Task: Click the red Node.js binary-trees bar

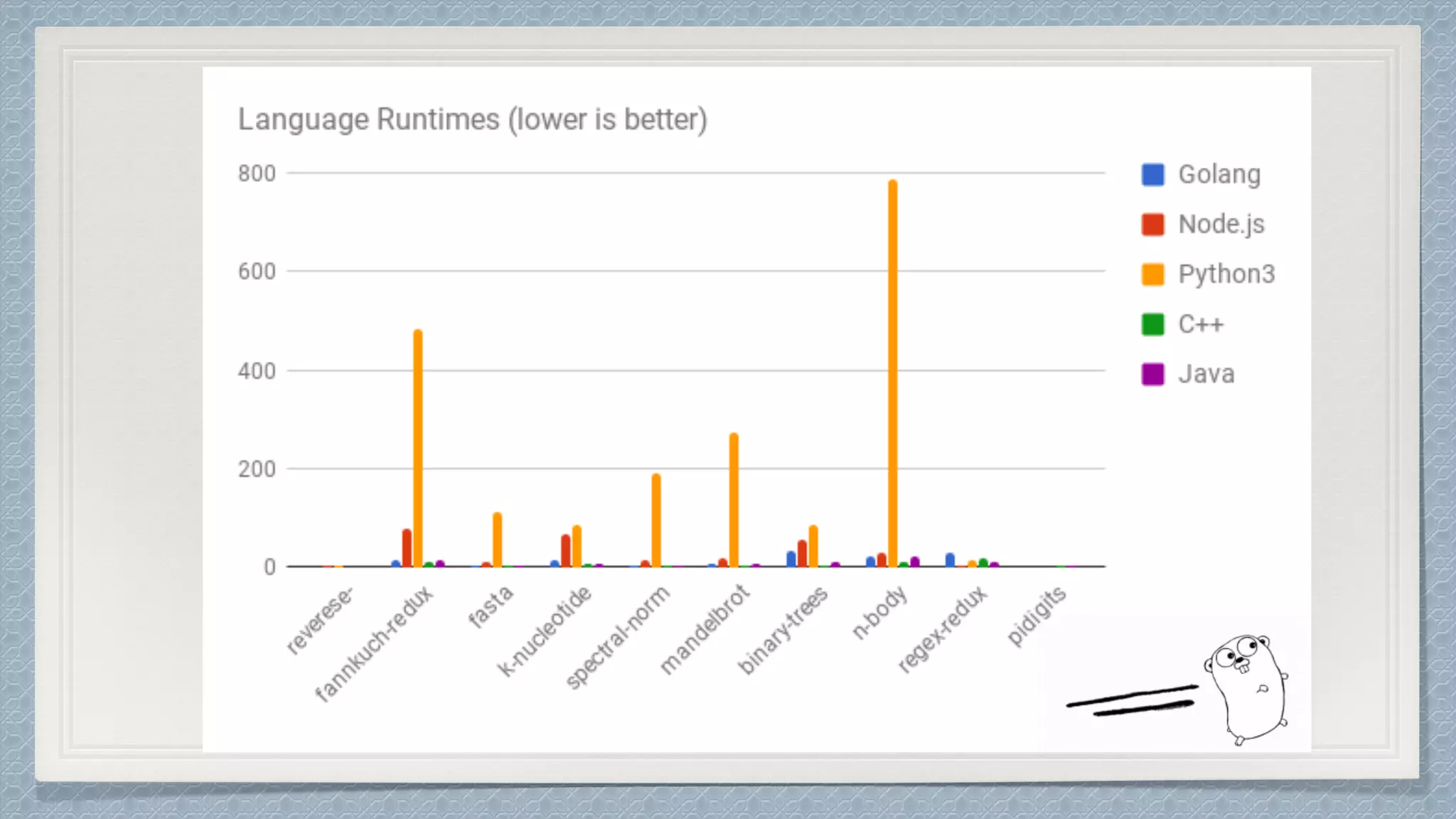Action: click(x=802, y=553)
